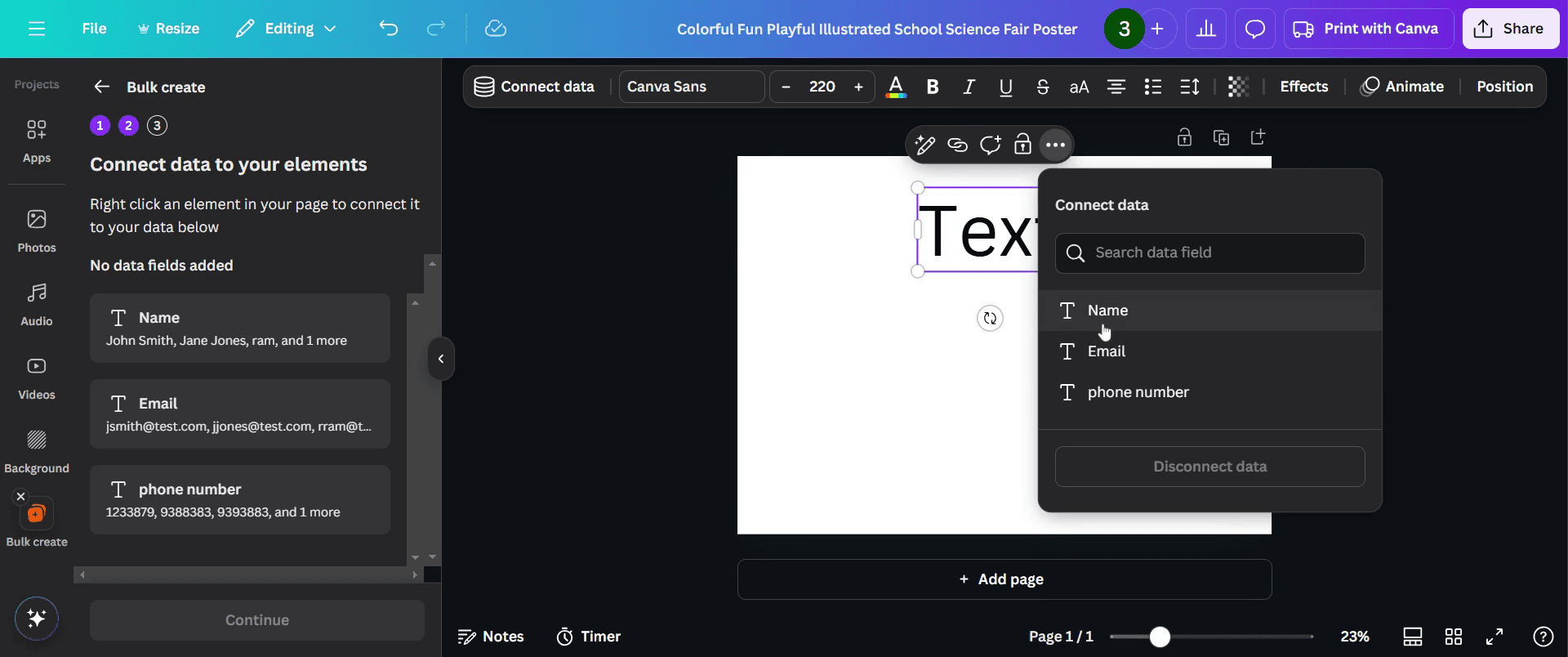Image resolution: width=1568 pixels, height=657 pixels.
Task: Decrease font size with minus button
Action: point(786,87)
